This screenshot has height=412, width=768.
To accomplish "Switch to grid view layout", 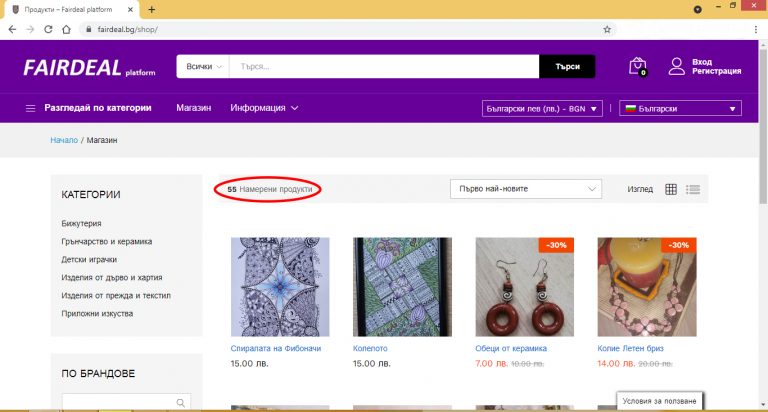I will (671, 189).
